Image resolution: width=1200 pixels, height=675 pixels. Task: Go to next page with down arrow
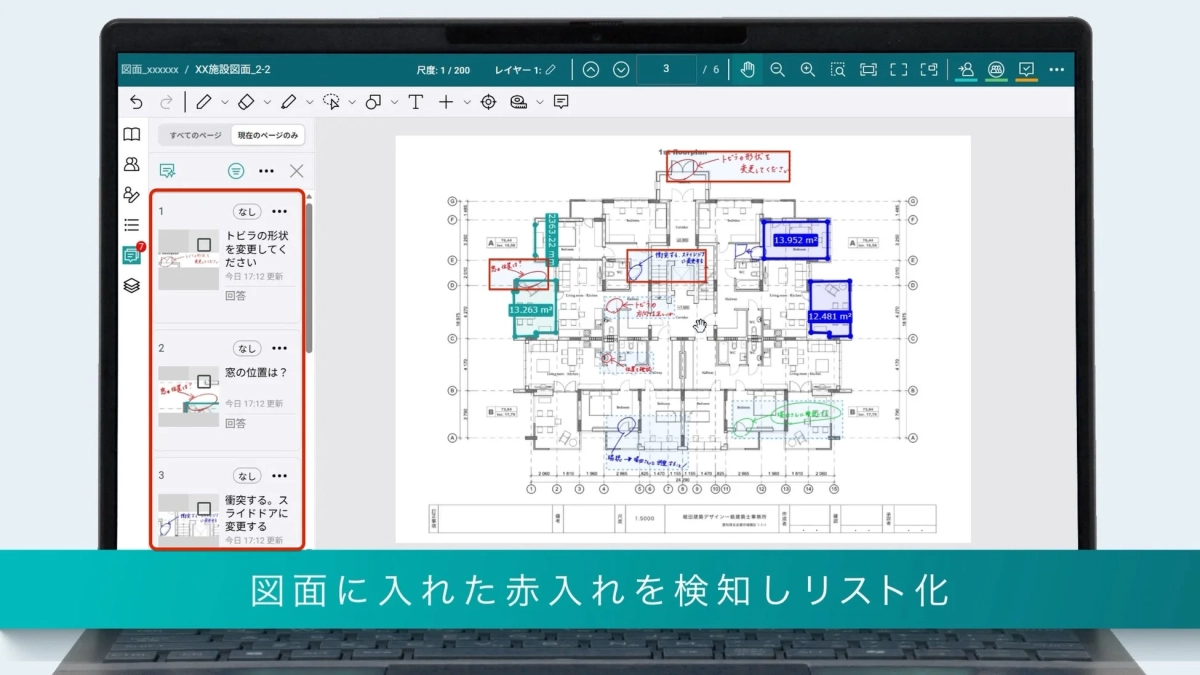tap(621, 69)
